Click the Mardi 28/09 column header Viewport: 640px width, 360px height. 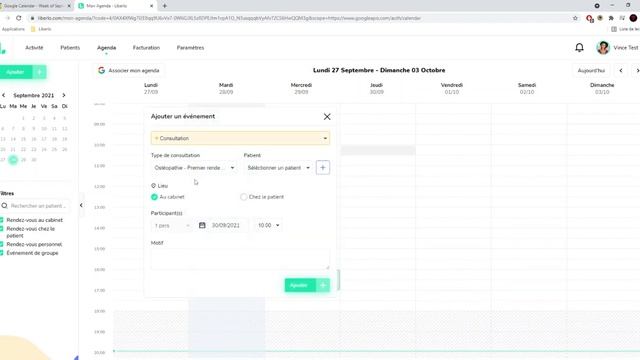click(226, 89)
